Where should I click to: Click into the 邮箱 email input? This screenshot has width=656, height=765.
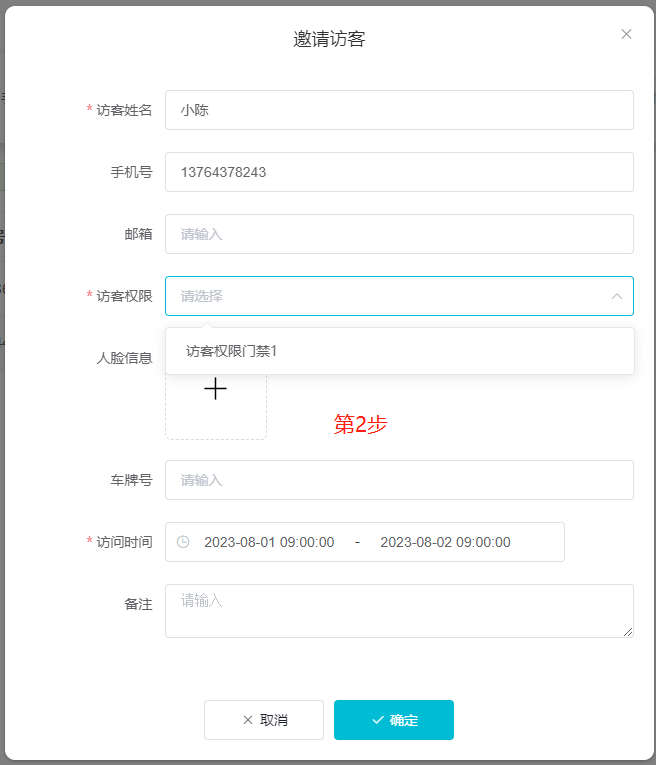(x=399, y=234)
